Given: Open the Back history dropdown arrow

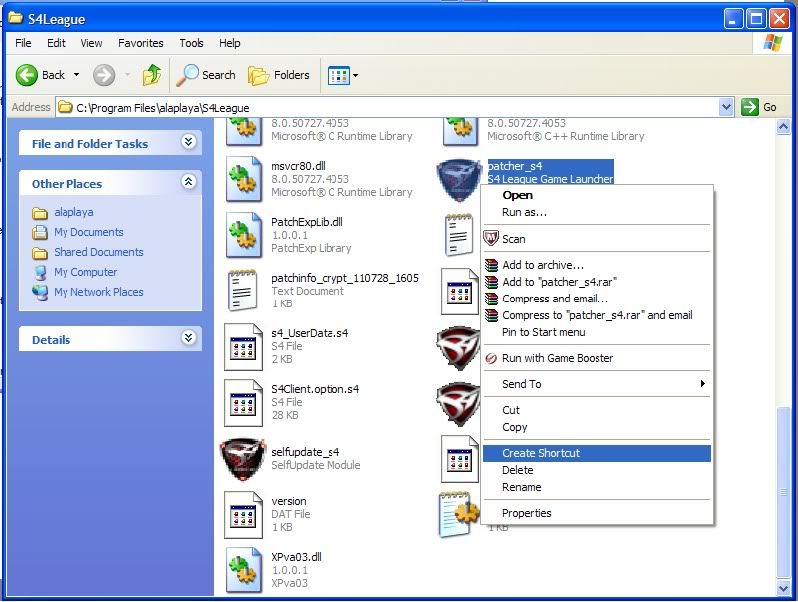Looking at the screenshot, I should click(x=76, y=75).
